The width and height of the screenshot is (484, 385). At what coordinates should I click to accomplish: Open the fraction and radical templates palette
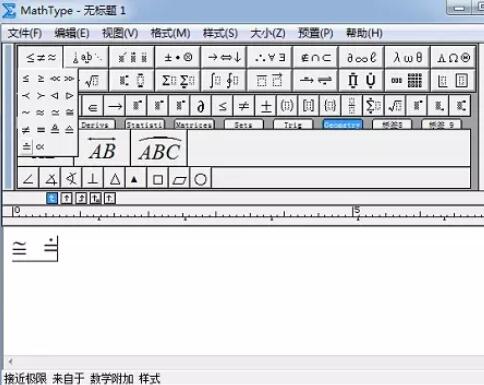click(94, 80)
